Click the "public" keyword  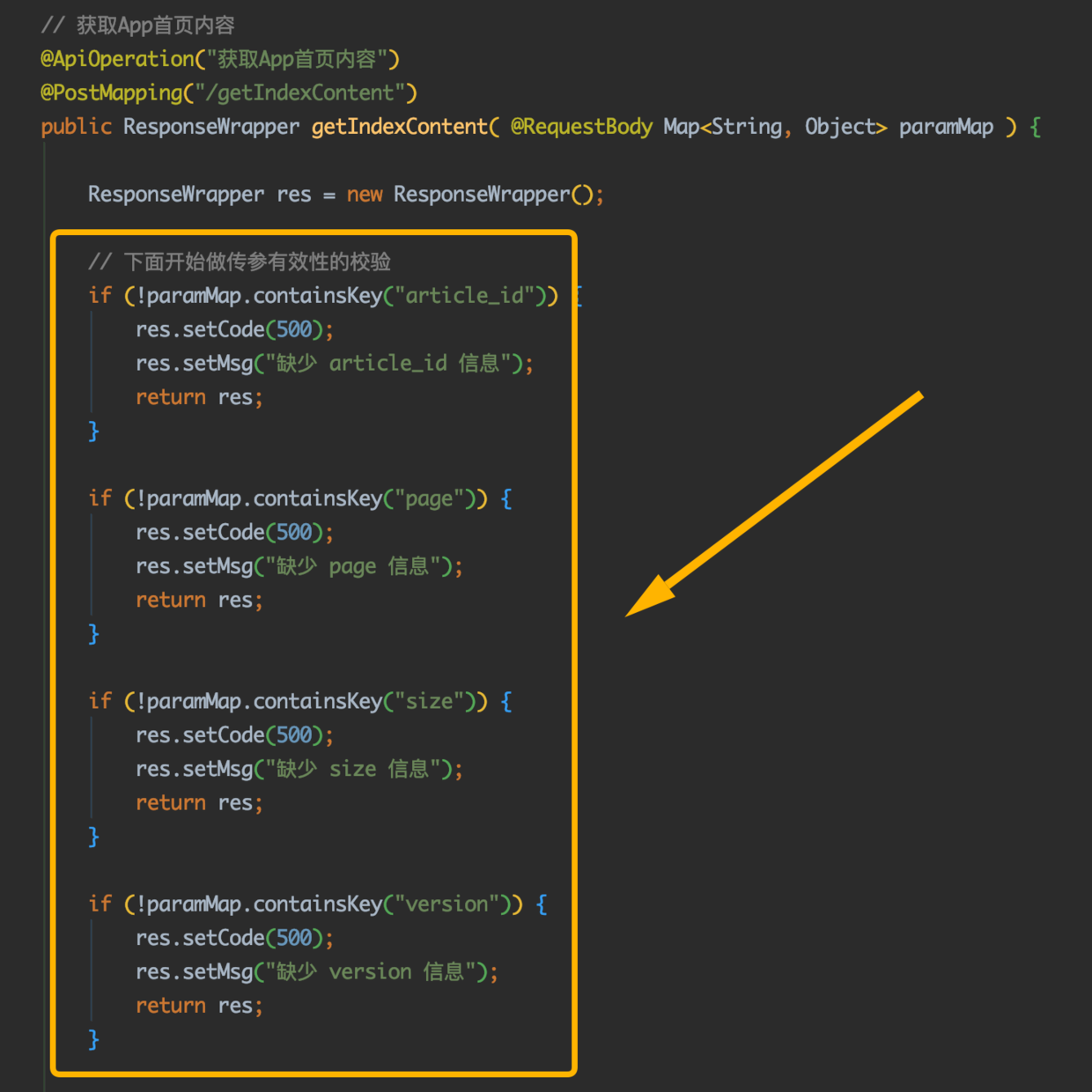pyautogui.click(x=76, y=127)
